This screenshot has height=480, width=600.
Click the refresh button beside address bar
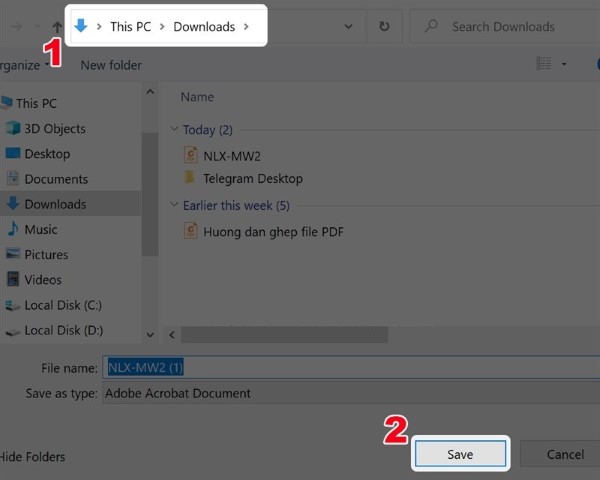384,26
